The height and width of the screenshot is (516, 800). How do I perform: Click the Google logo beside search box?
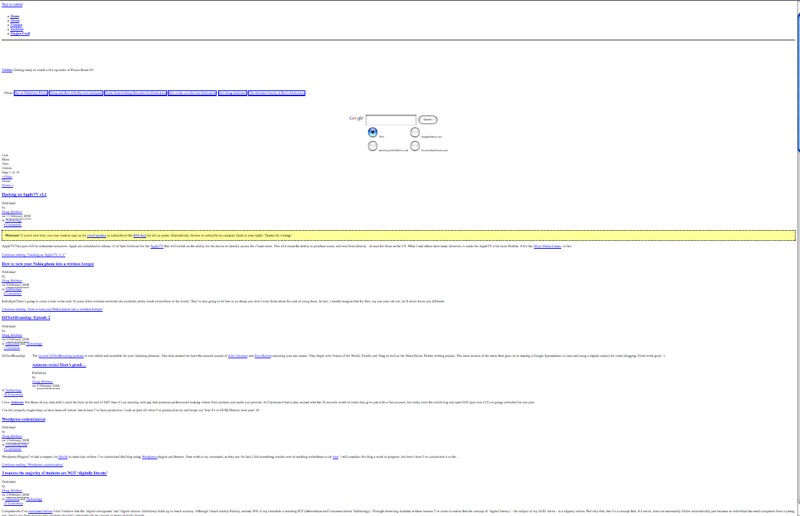click(356, 118)
